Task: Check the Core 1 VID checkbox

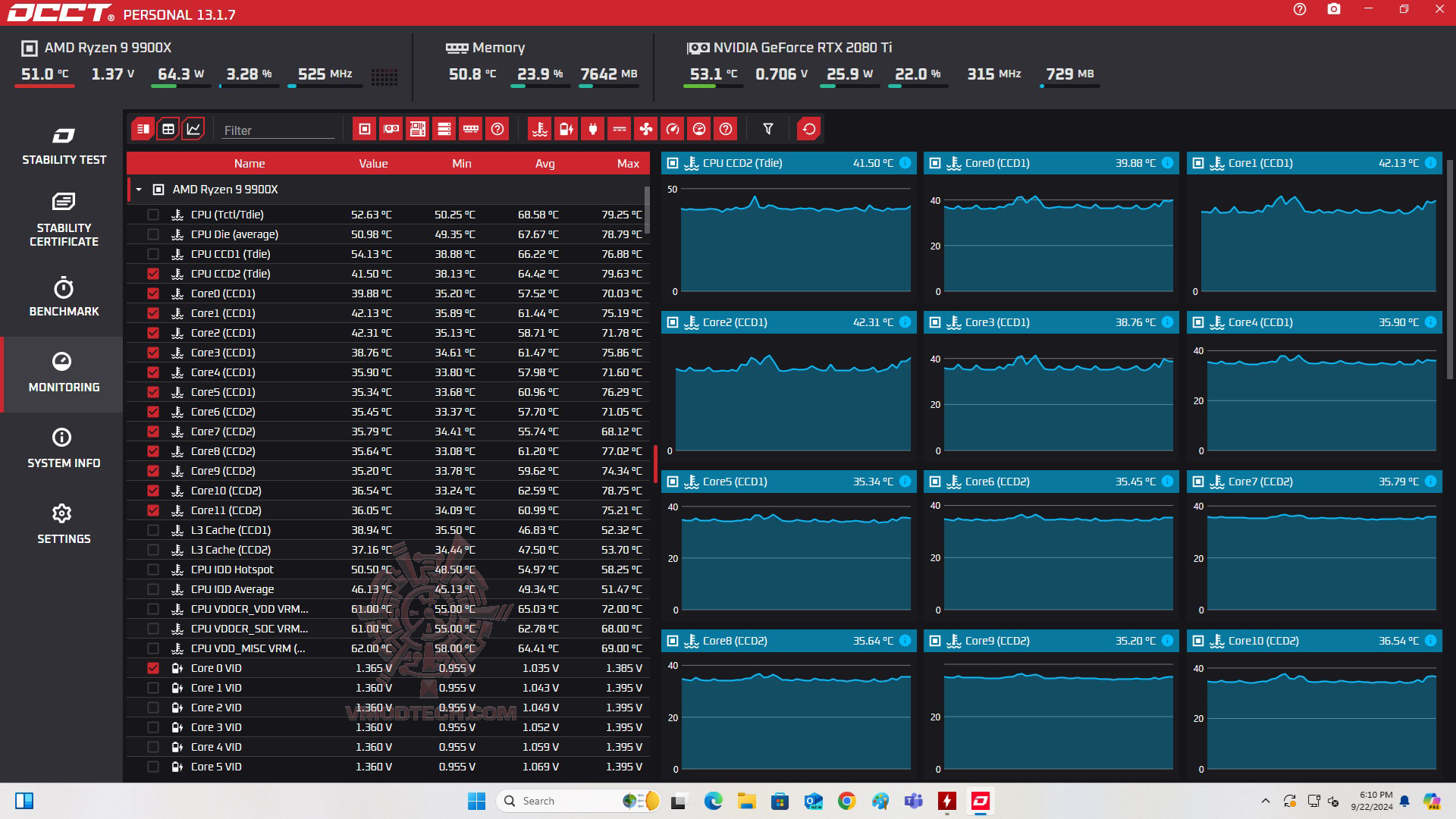Action: [153, 688]
